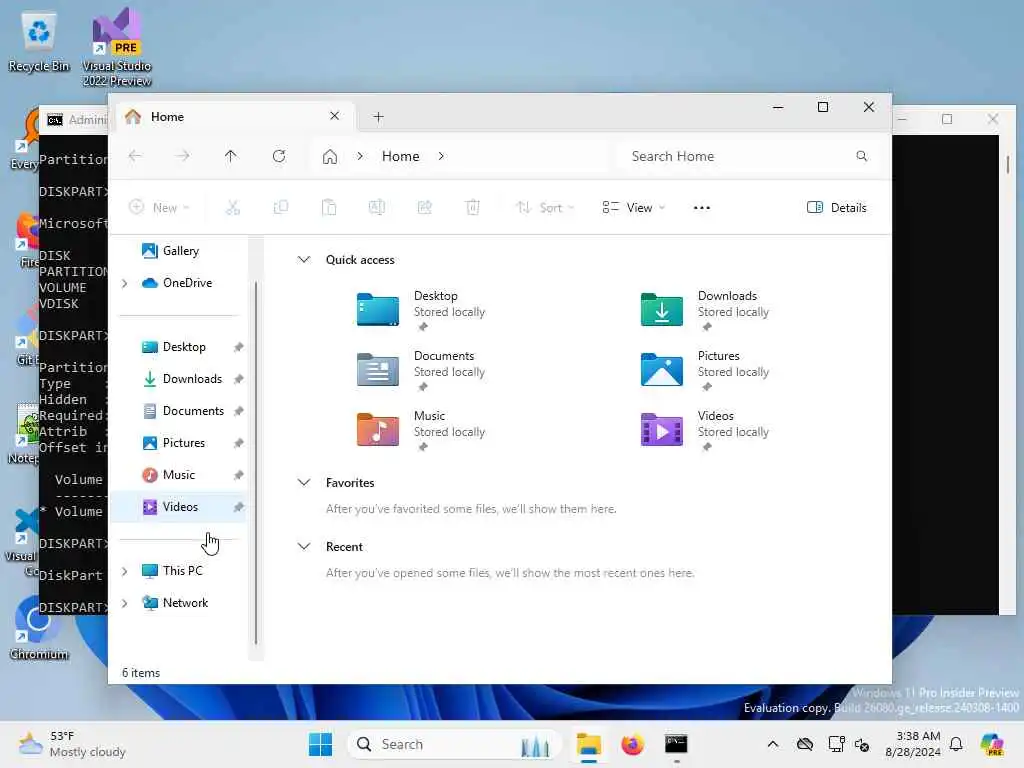Click the Forward navigation arrow

183,156
